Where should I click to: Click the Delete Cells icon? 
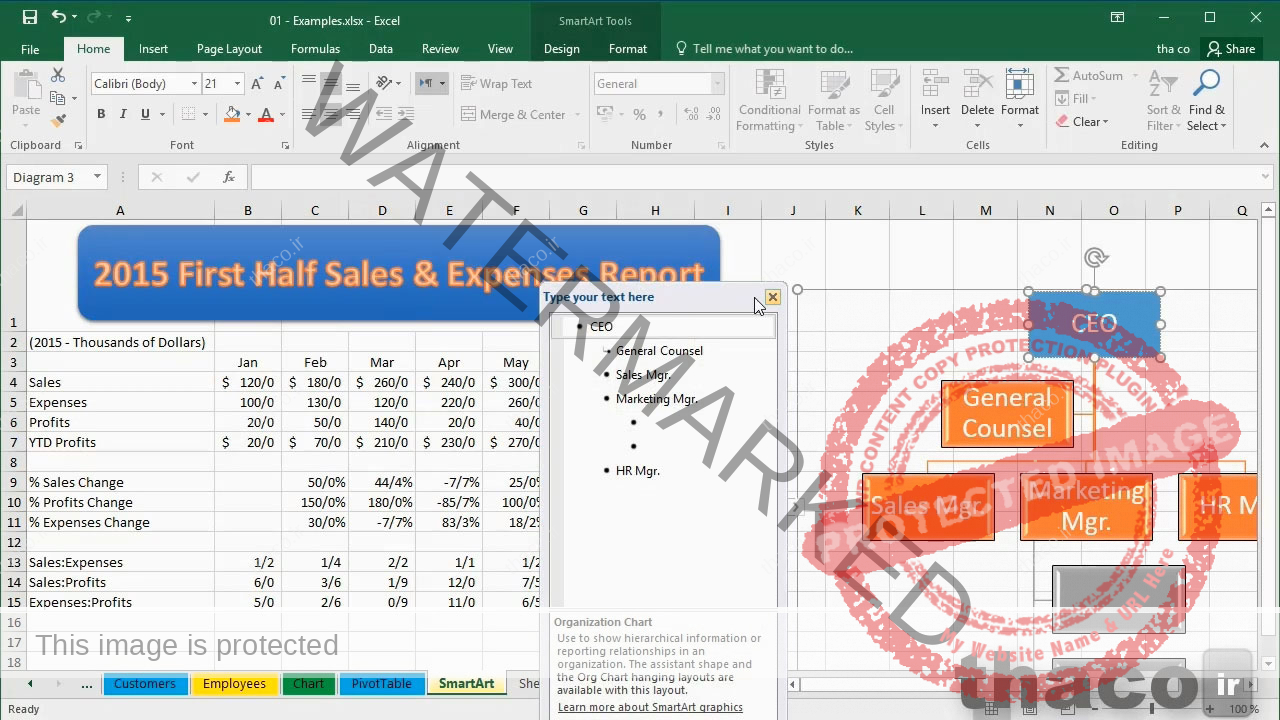coord(977,84)
